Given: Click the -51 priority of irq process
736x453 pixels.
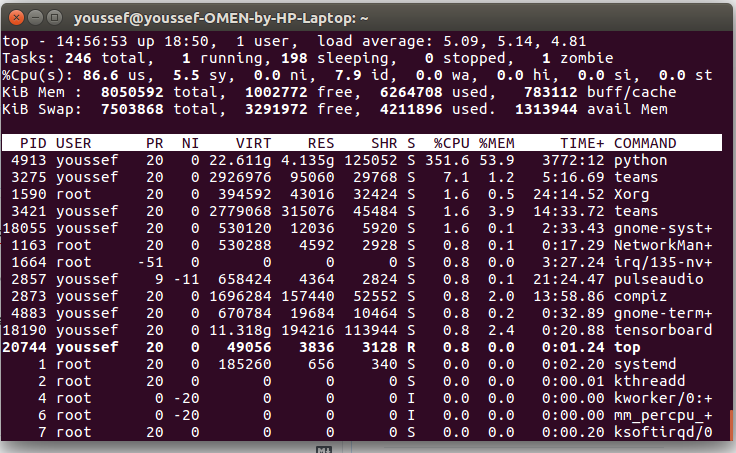Looking at the screenshot, I should point(150,262).
